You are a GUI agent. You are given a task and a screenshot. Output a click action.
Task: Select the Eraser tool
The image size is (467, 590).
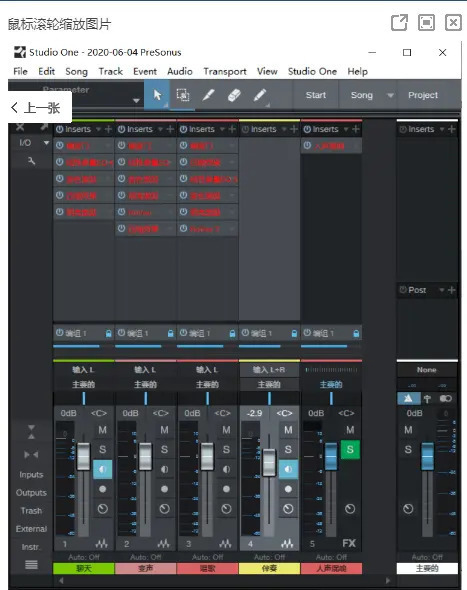pyautogui.click(x=234, y=95)
